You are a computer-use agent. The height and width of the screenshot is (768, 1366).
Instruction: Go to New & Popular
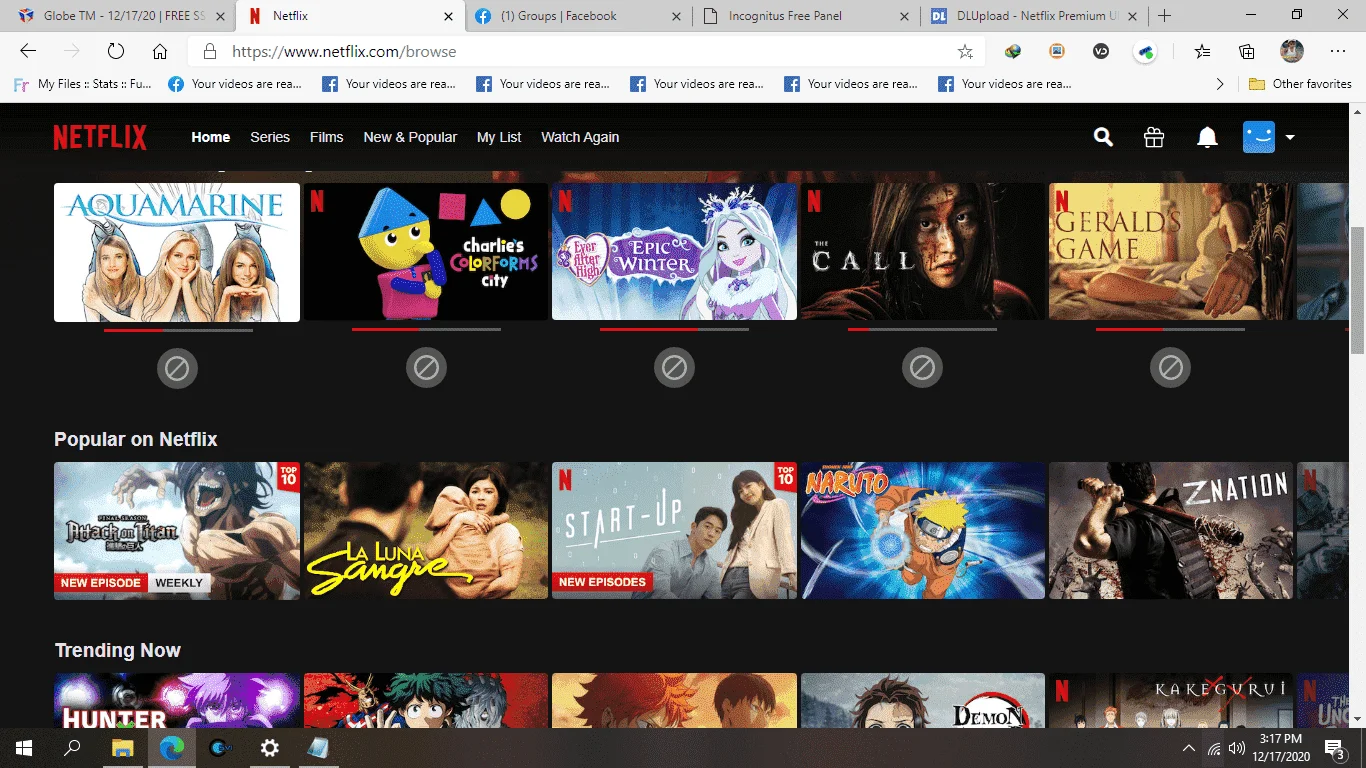coord(410,137)
